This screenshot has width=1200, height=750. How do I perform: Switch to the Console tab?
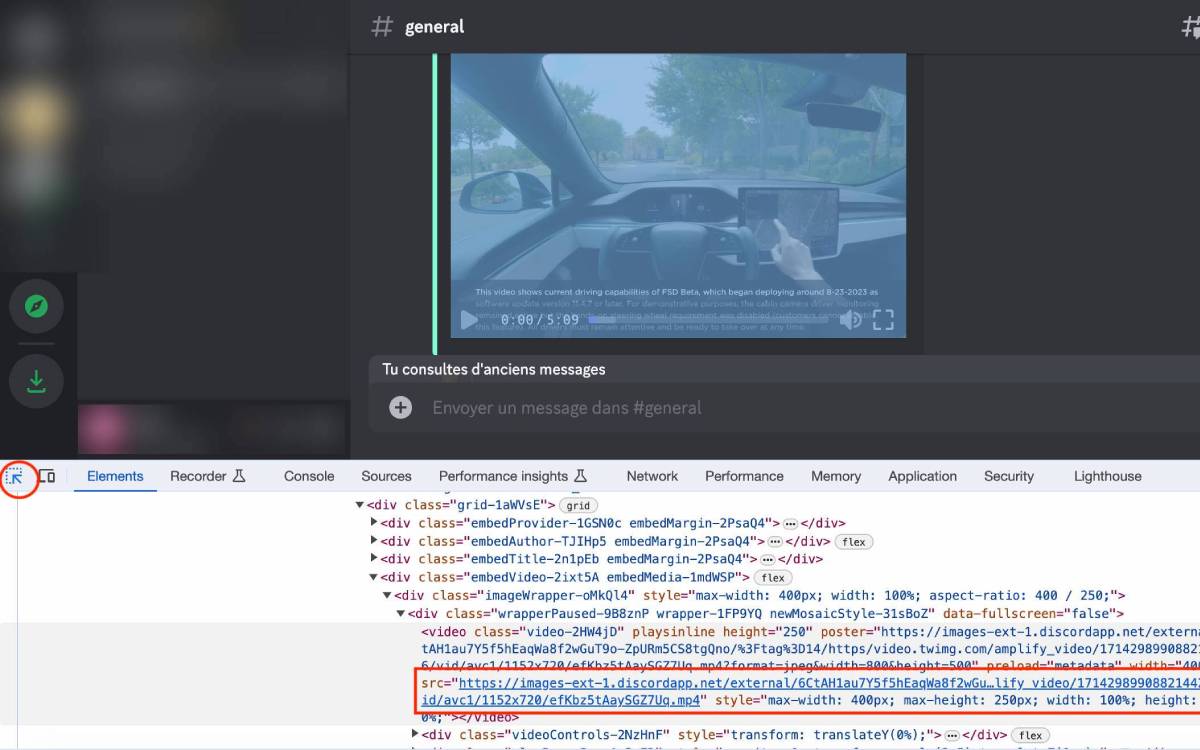click(309, 476)
